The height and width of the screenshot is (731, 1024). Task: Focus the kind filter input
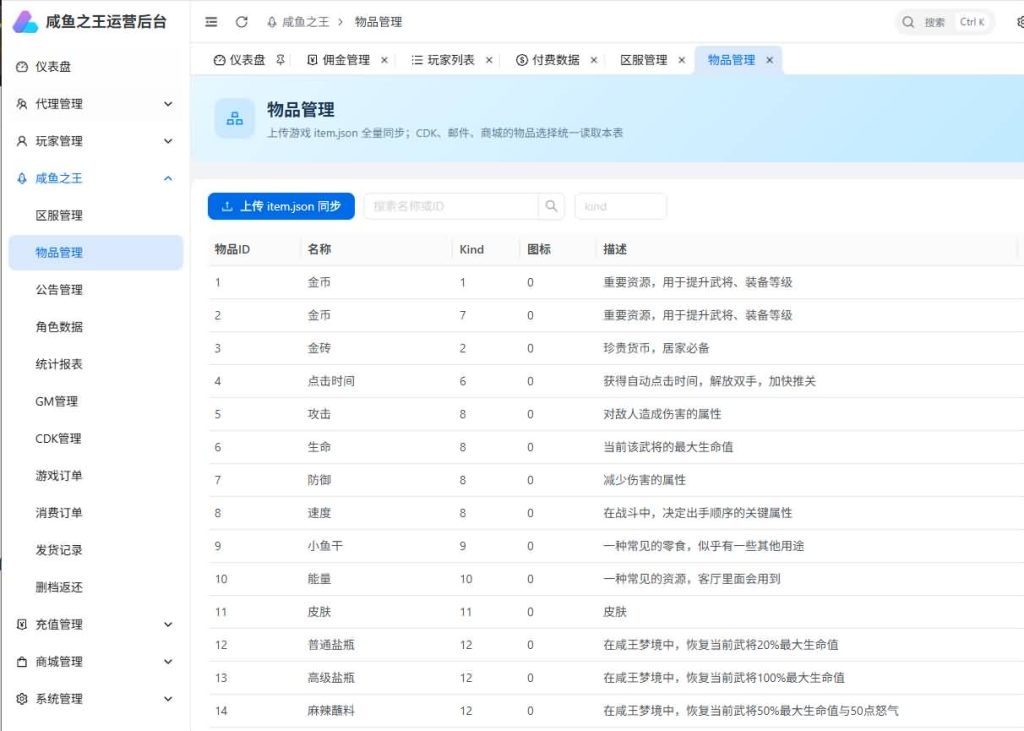620,206
